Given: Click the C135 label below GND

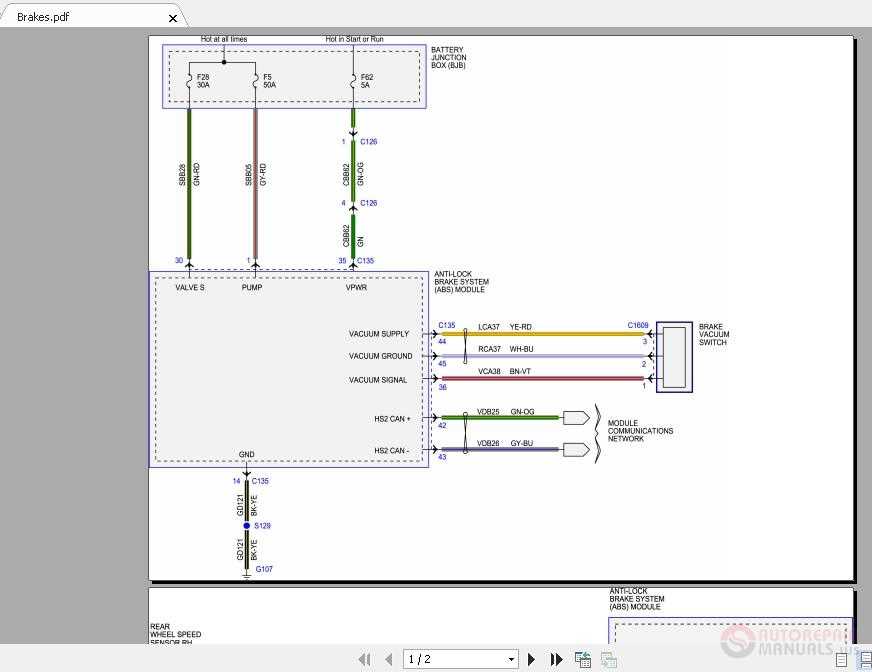Looking at the screenshot, I should (x=260, y=481).
